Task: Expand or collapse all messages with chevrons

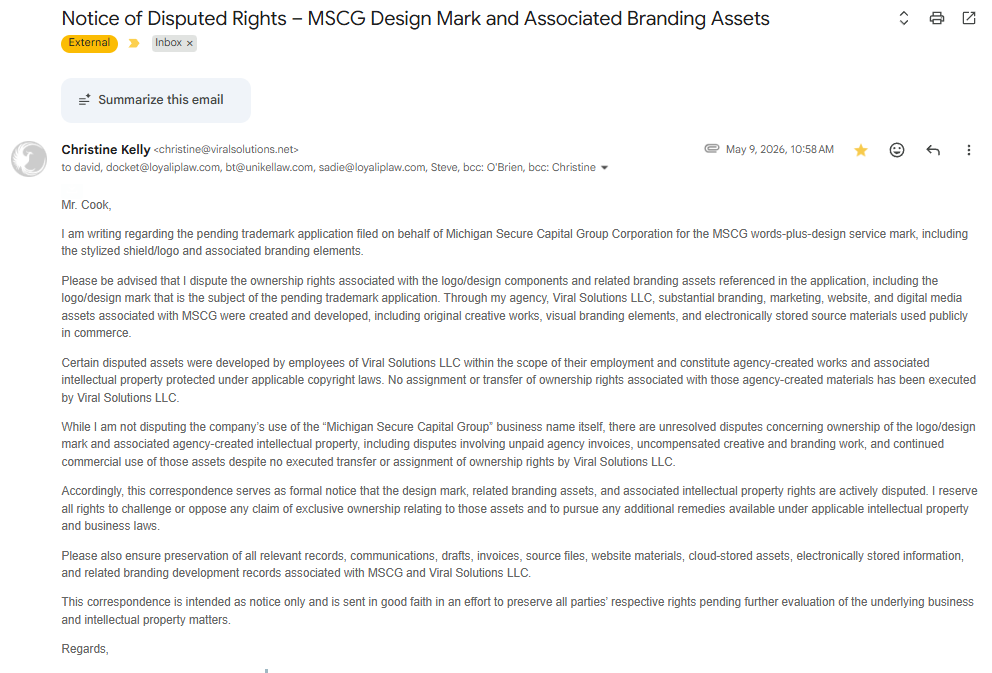Action: 903,18
